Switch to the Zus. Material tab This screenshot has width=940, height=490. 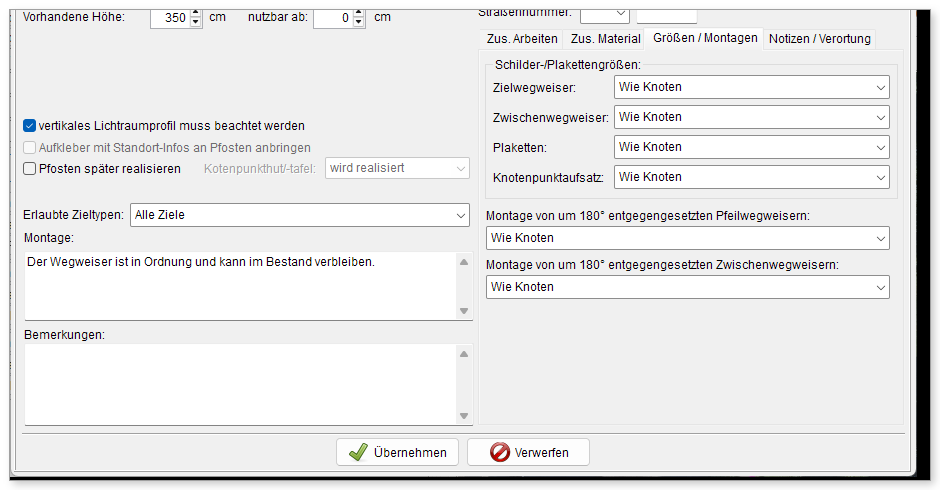click(x=605, y=39)
